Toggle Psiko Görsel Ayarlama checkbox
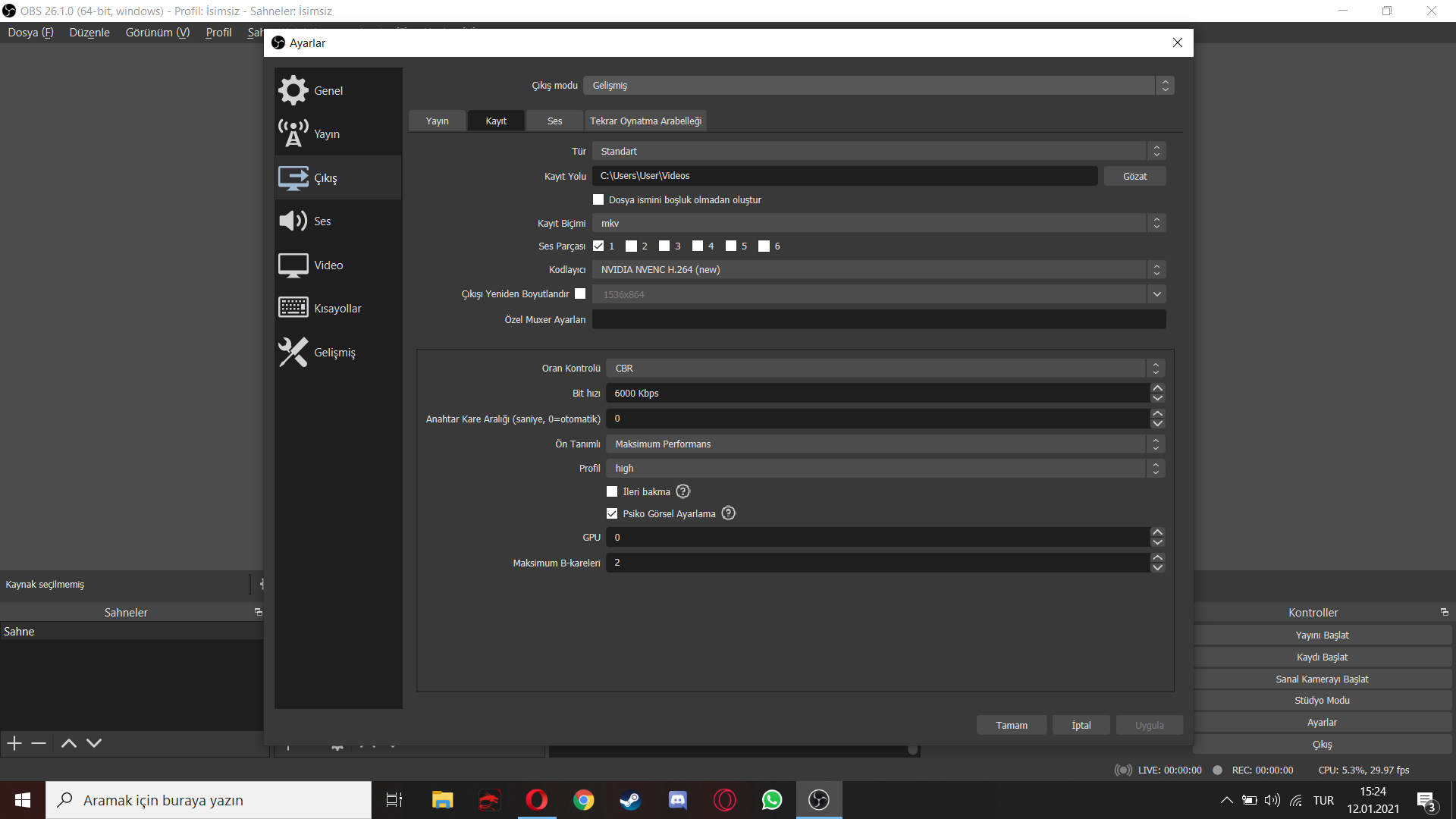Image resolution: width=1456 pixels, height=819 pixels. pos(612,513)
